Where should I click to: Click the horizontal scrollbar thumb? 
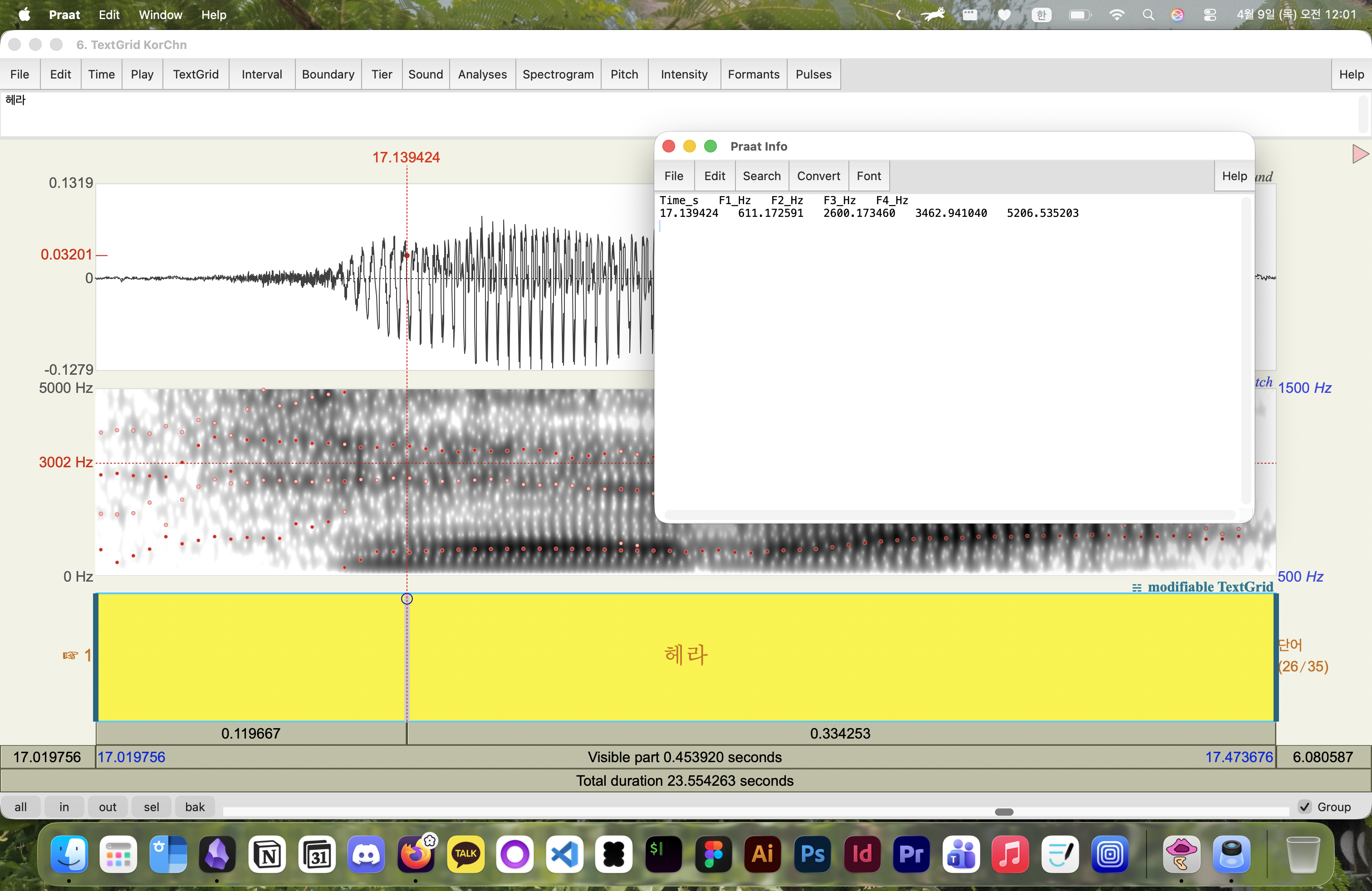click(x=1004, y=812)
